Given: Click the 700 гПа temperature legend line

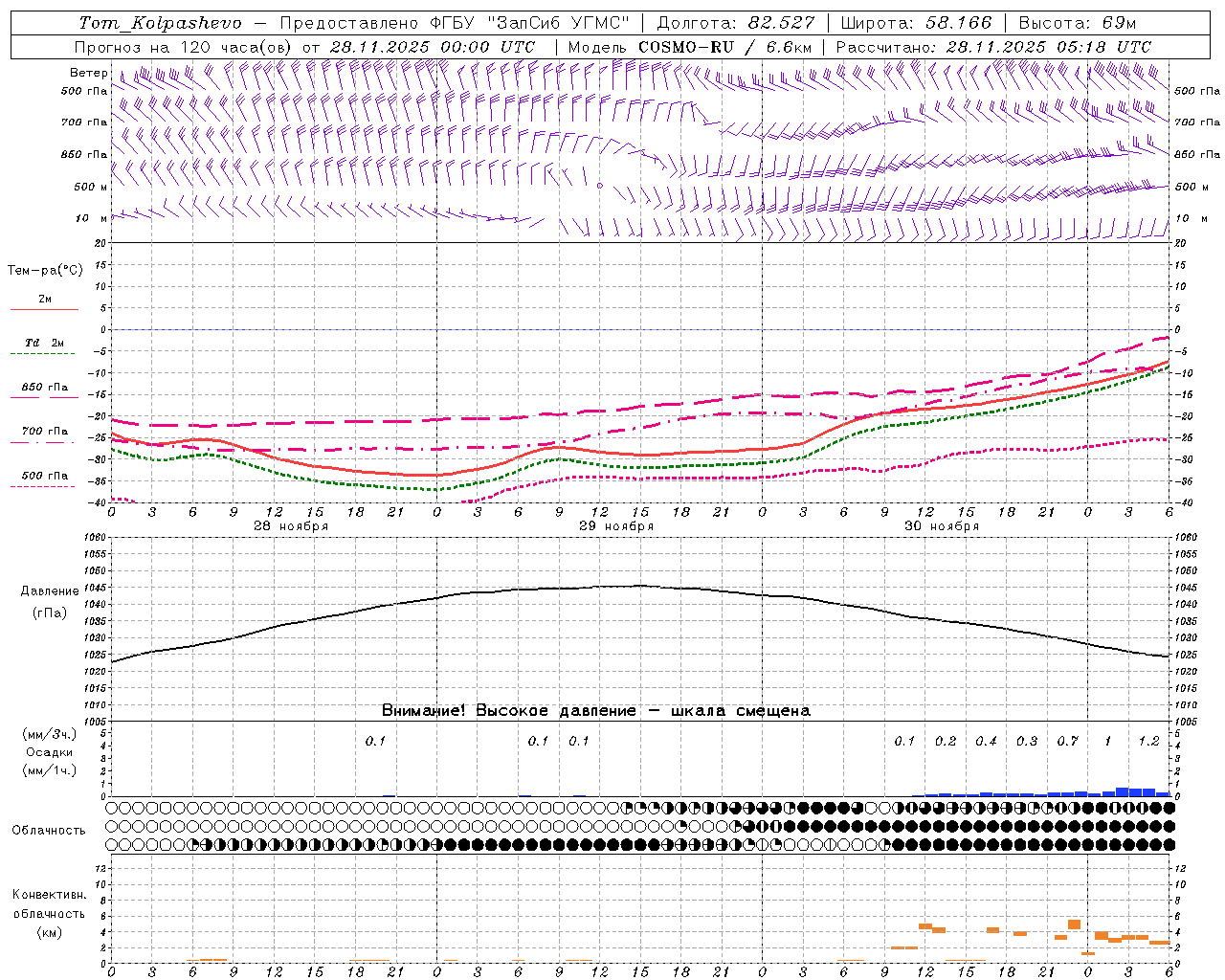Looking at the screenshot, I should pos(44,442).
